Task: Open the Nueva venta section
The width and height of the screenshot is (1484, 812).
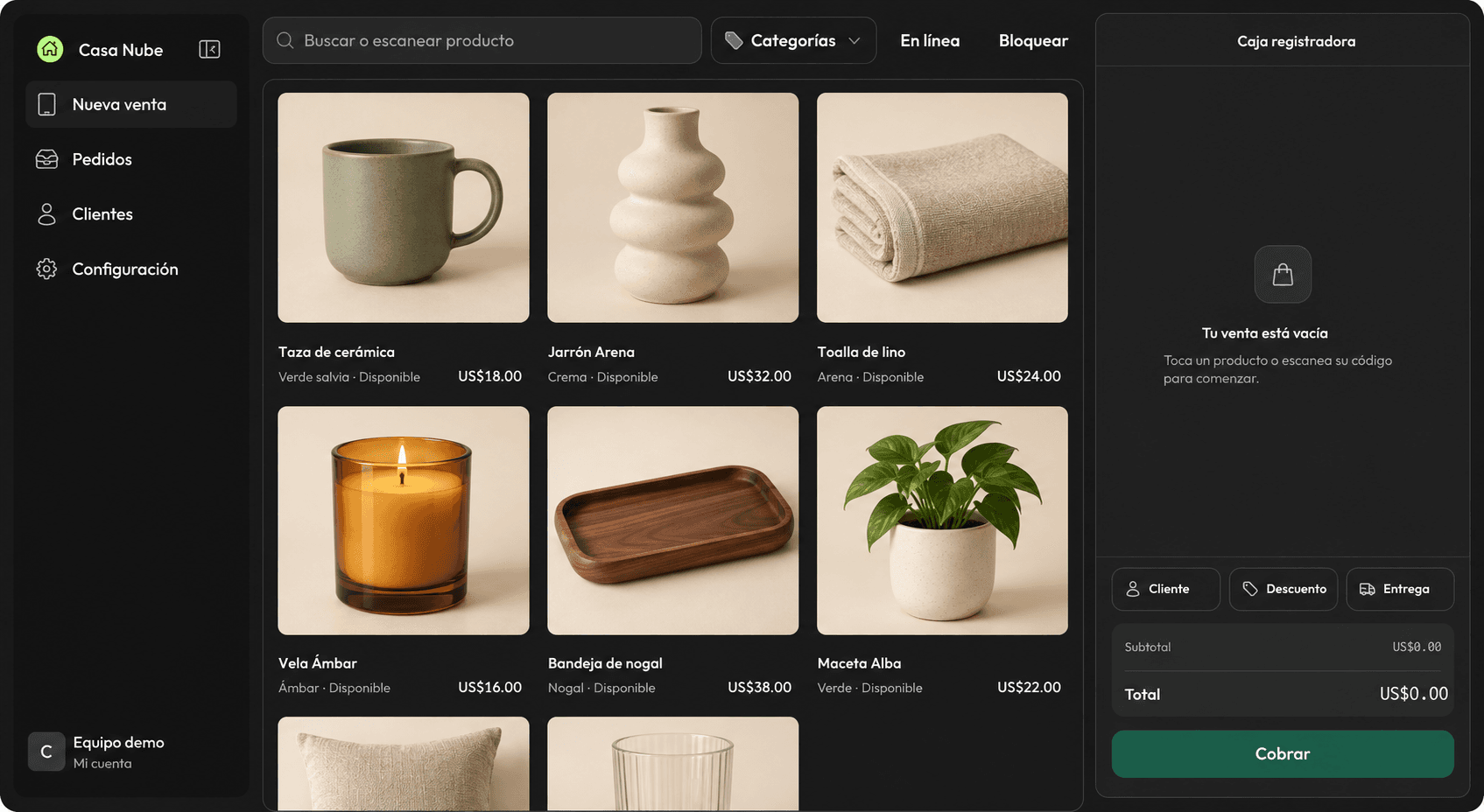Action: pos(131,105)
